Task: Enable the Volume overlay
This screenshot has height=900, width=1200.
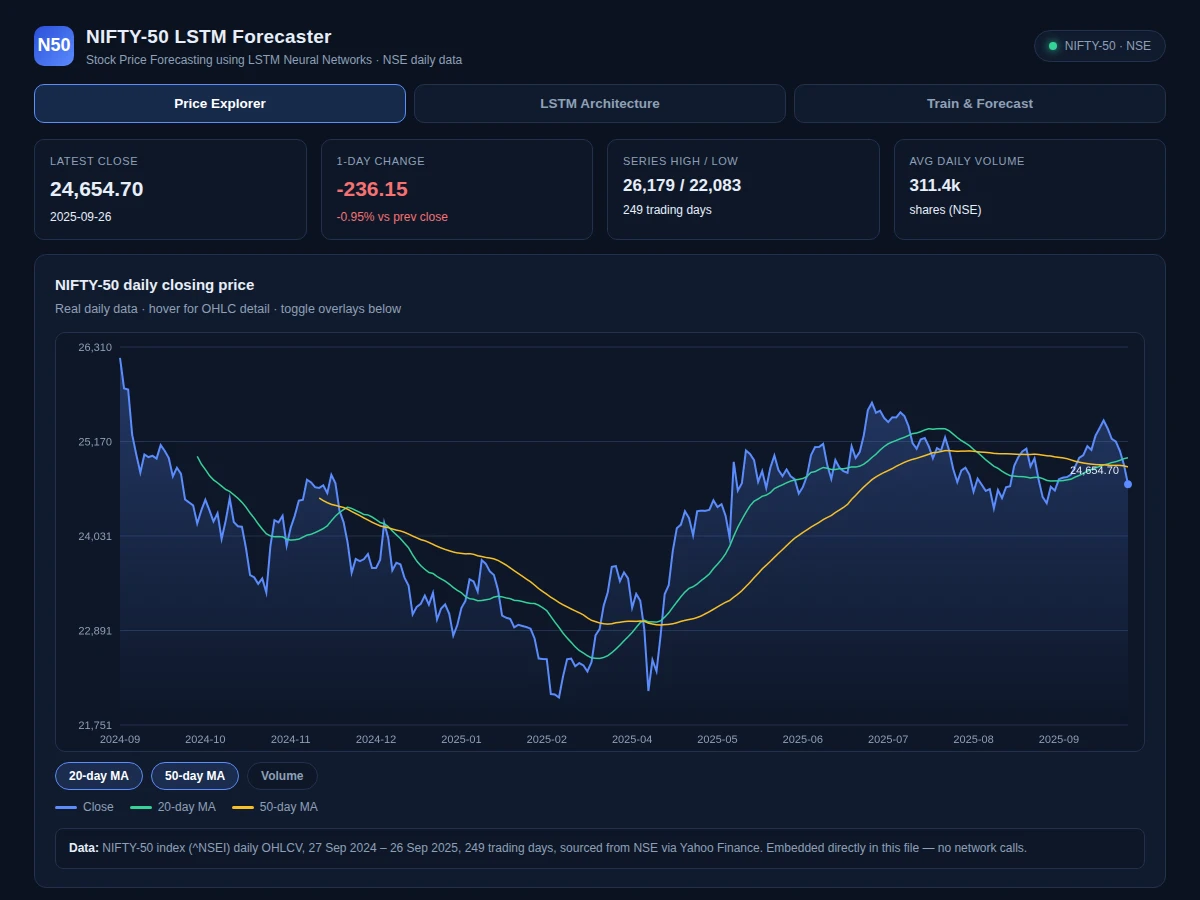Action: pyautogui.click(x=282, y=776)
